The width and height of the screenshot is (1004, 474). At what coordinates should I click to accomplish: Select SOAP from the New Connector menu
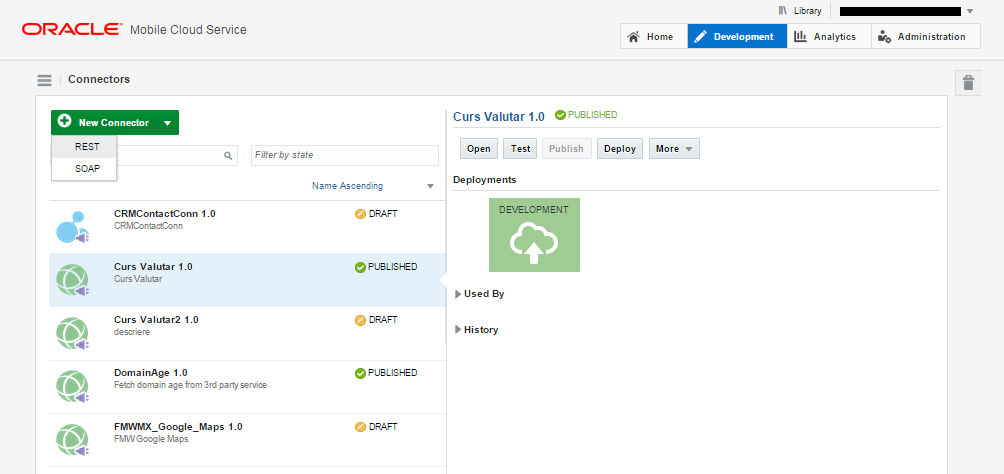pyautogui.click(x=88, y=169)
